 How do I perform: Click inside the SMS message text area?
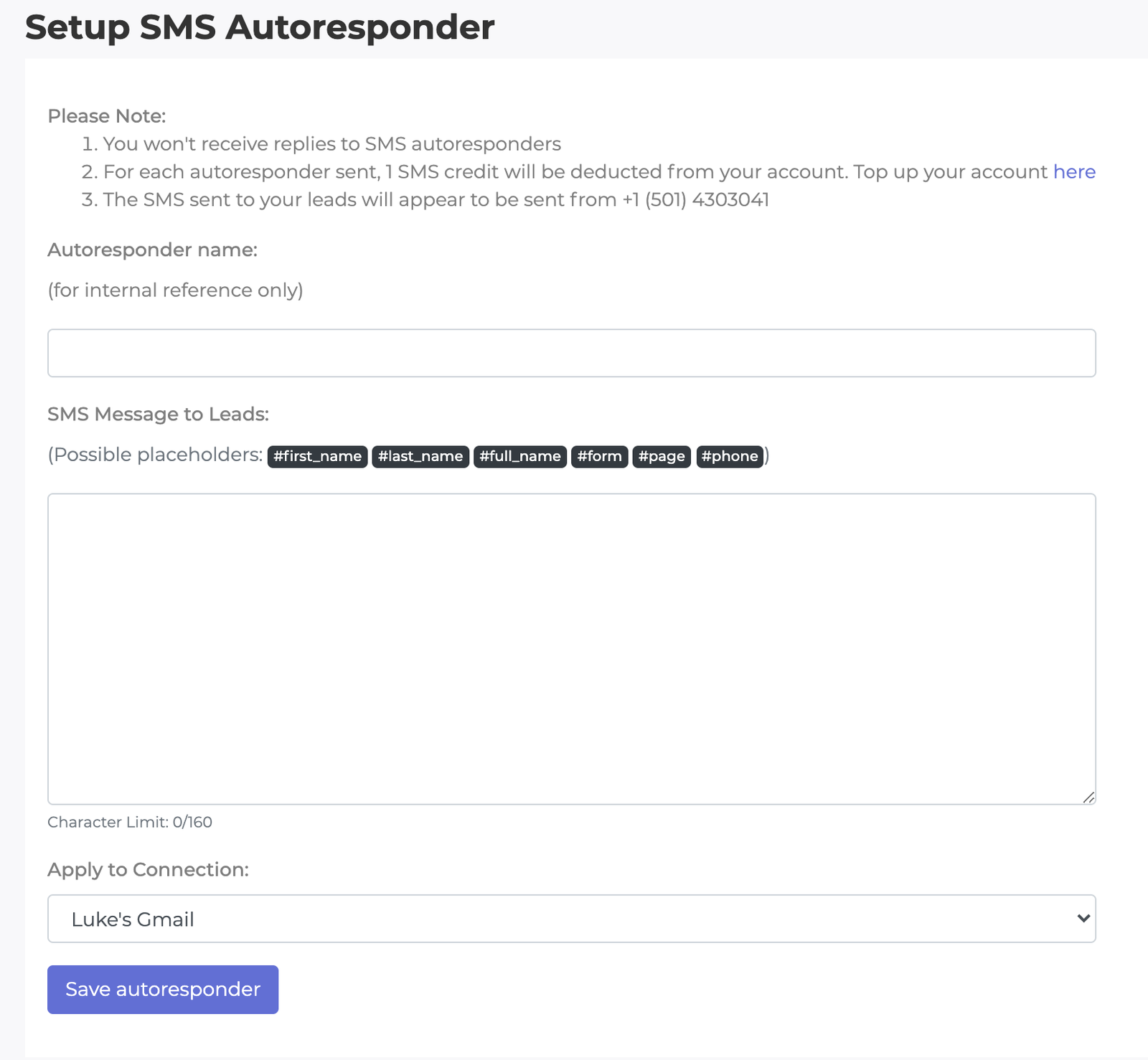tap(571, 648)
